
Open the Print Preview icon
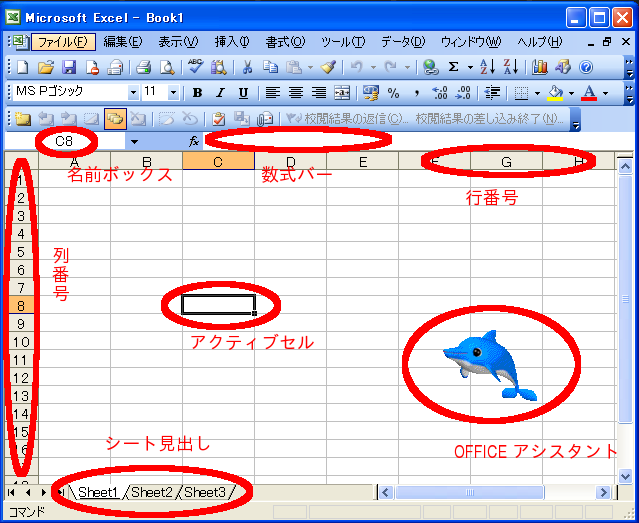(167, 67)
